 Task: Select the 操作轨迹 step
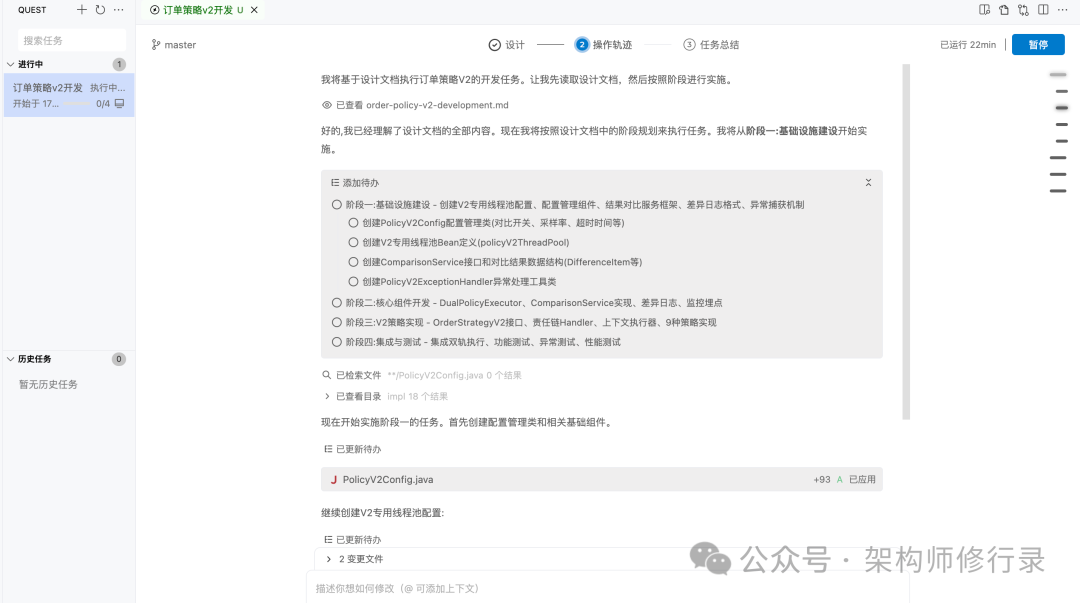[603, 45]
